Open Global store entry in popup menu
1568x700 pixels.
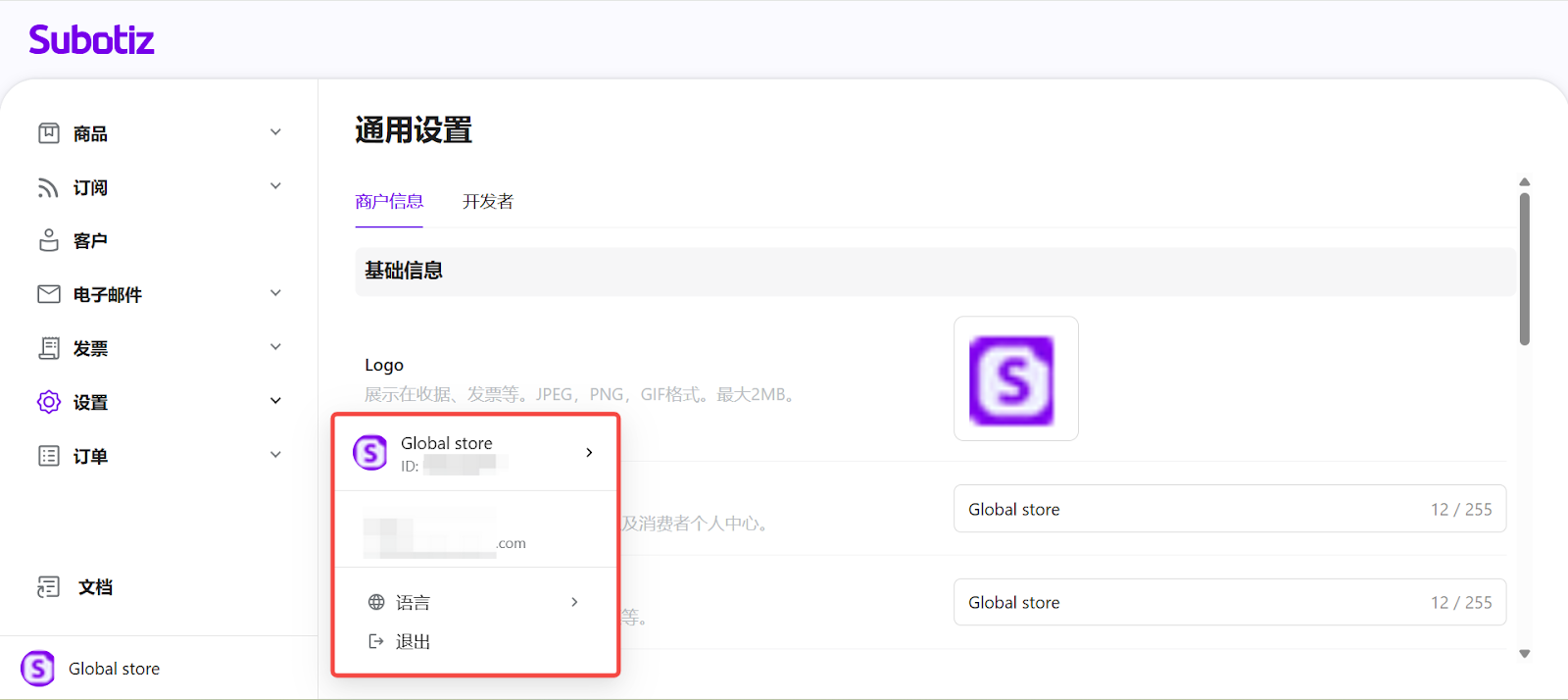pyautogui.click(x=475, y=453)
